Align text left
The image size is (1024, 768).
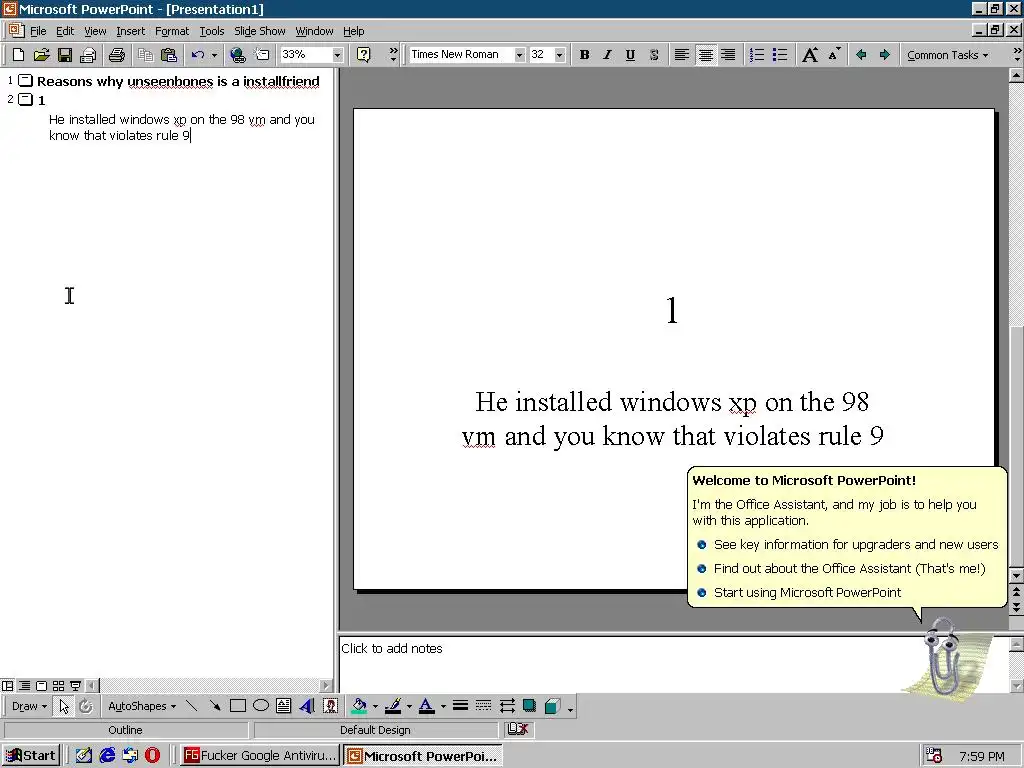tap(682, 55)
